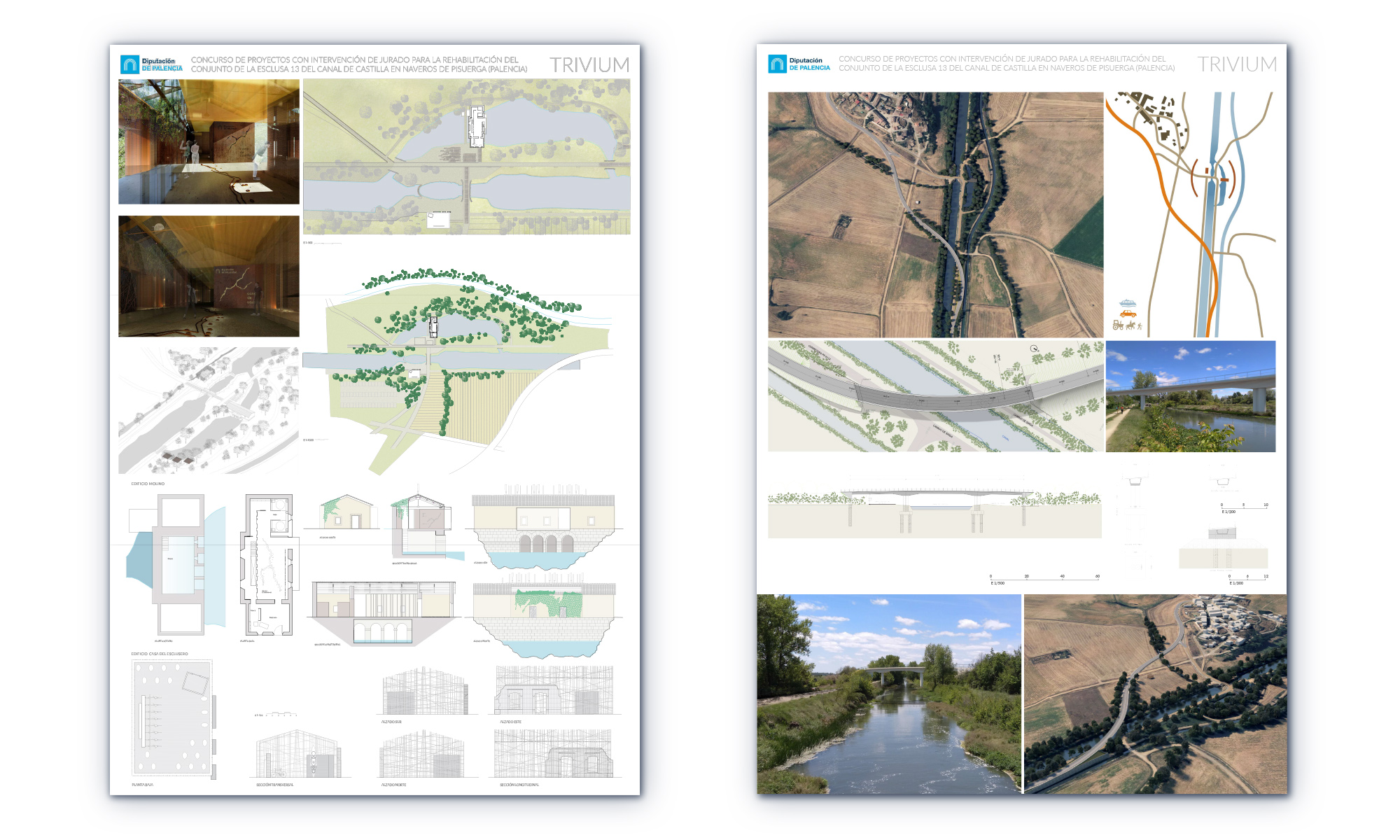Click the TRIVIUM title on the left poster
Viewport: 1400px width, 840px height.
coord(589,65)
